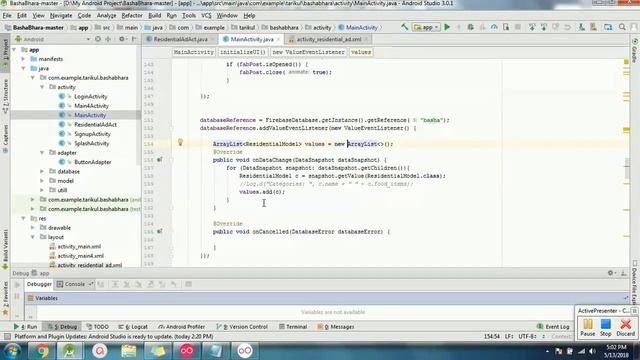Click the debug panel settings gear icon

[611, 273]
